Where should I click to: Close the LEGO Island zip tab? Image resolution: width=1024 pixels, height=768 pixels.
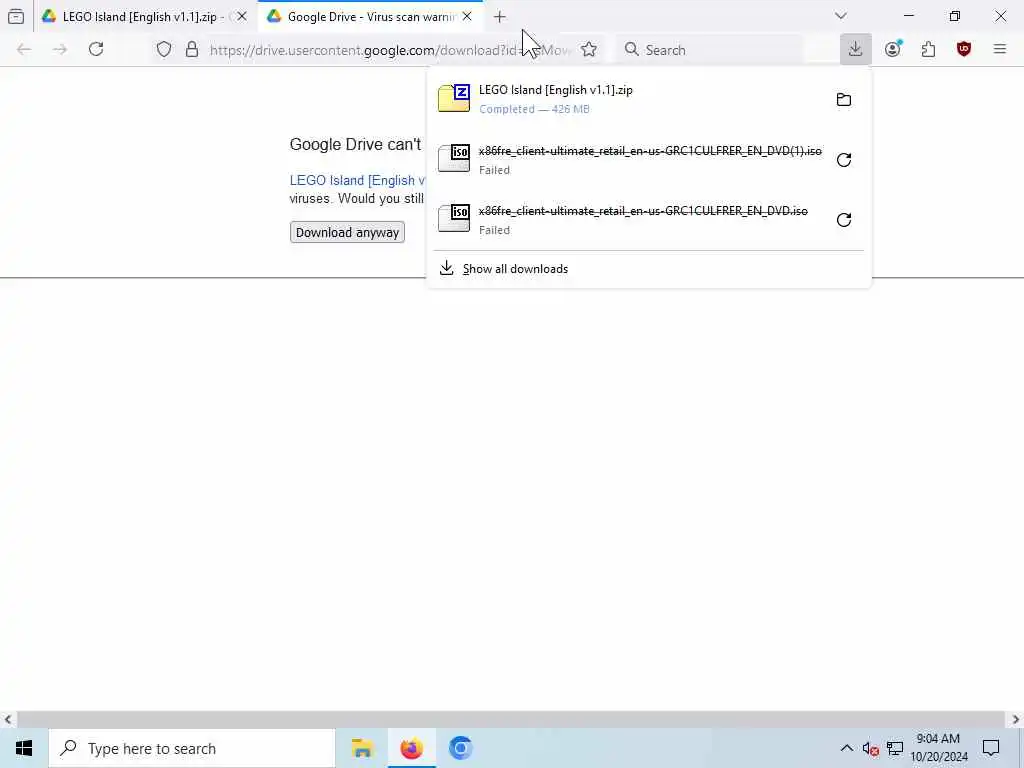pos(242,16)
